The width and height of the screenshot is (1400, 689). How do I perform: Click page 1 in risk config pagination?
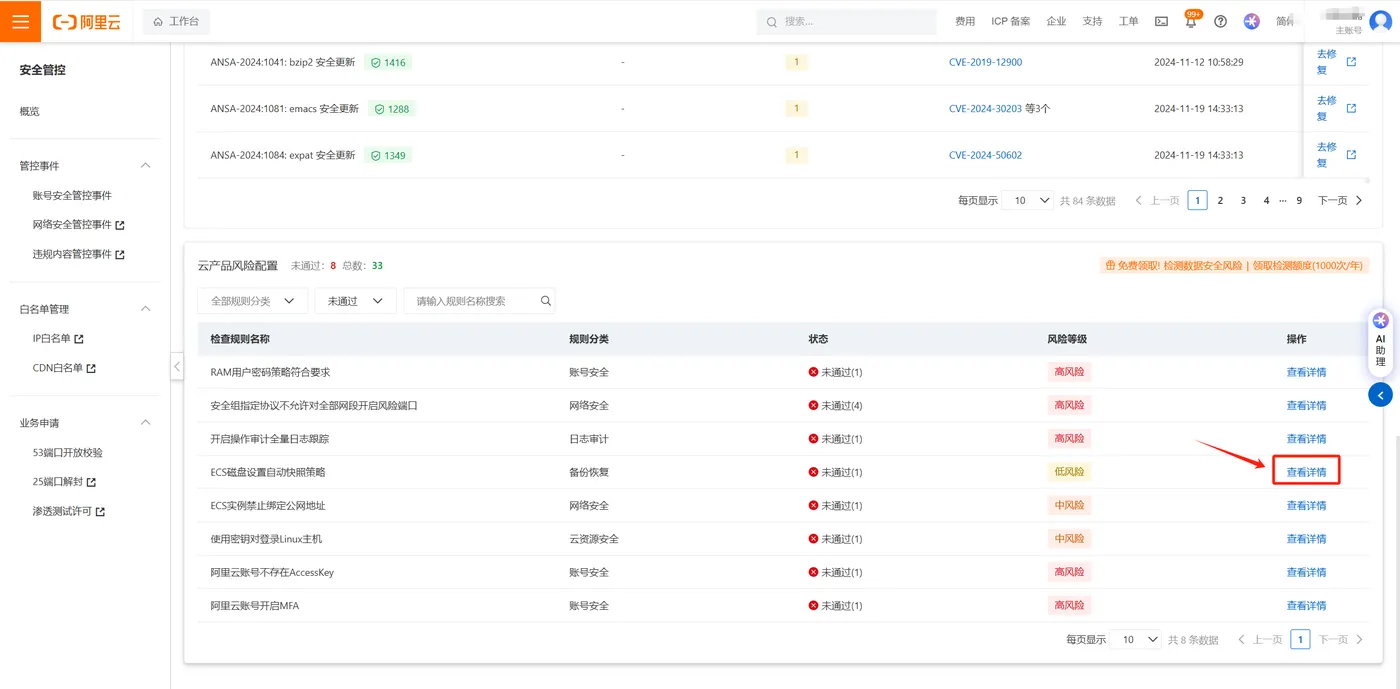(x=1300, y=639)
